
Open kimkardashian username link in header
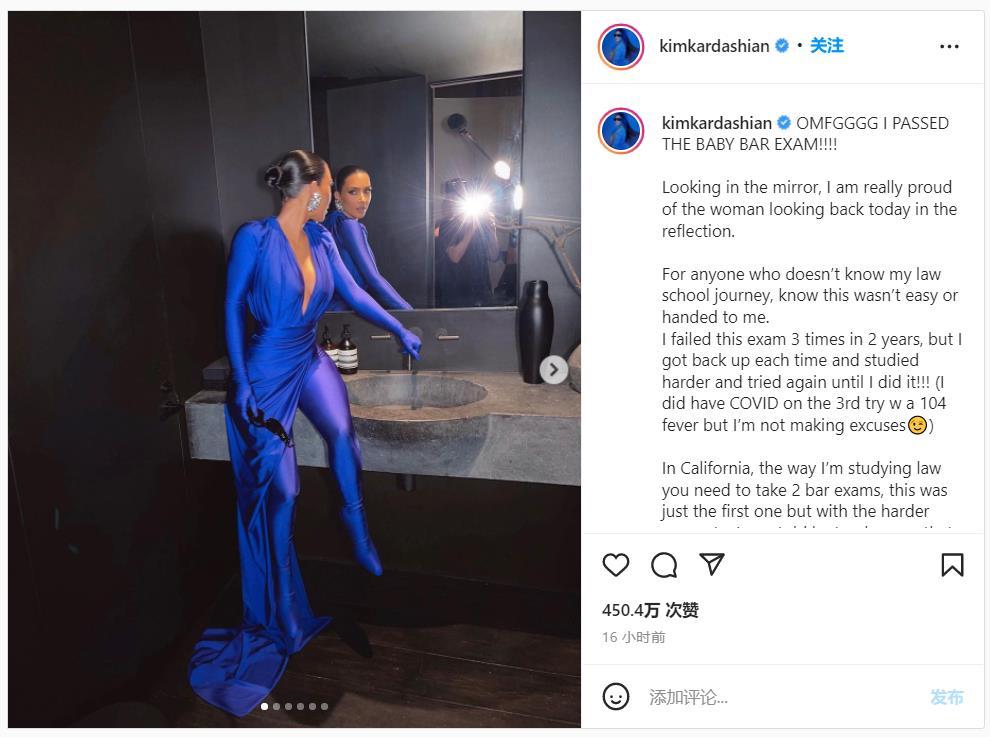(x=714, y=46)
